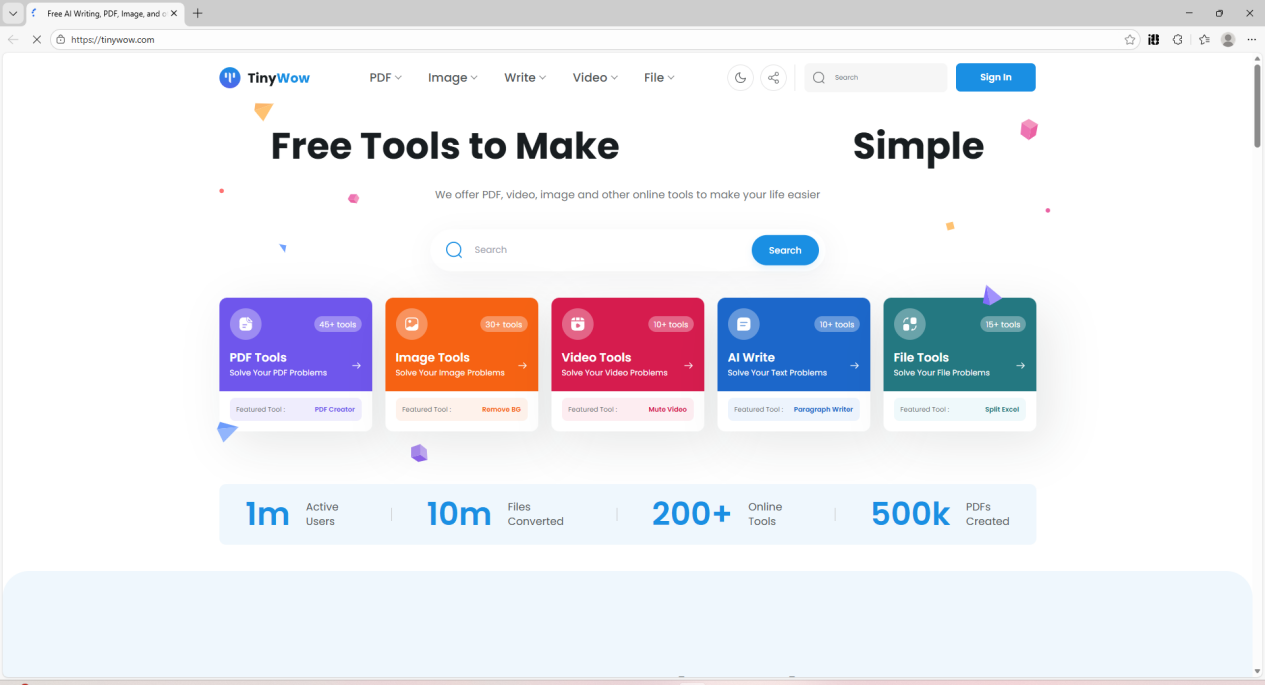
Task: Open browser Extensions puzzle icon
Action: pos(1177,40)
